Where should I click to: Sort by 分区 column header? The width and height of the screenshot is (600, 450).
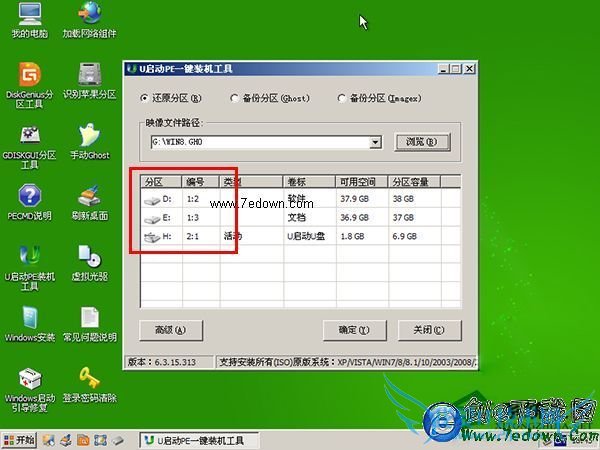pos(161,182)
